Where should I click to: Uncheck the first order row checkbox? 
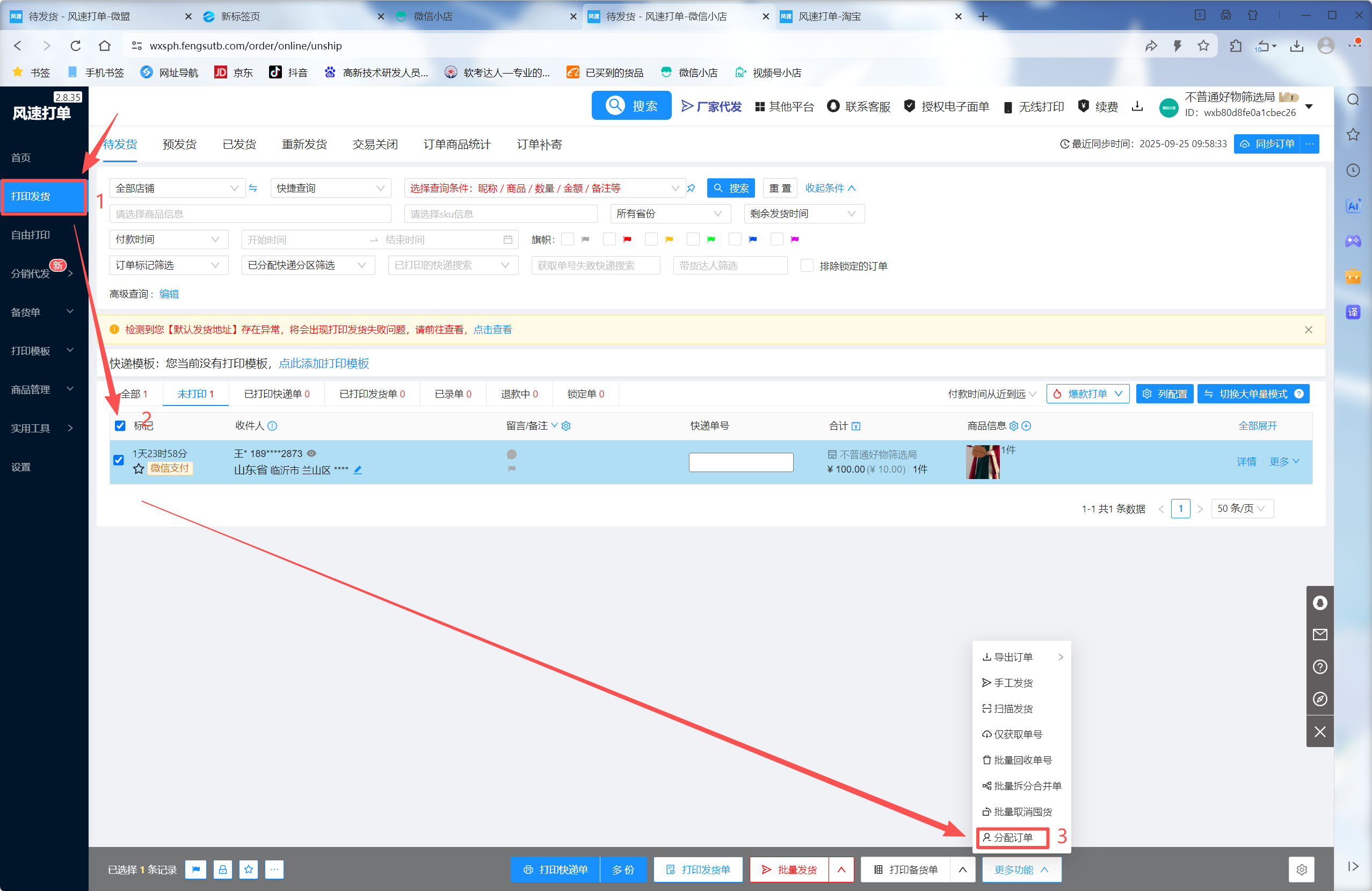[119, 460]
